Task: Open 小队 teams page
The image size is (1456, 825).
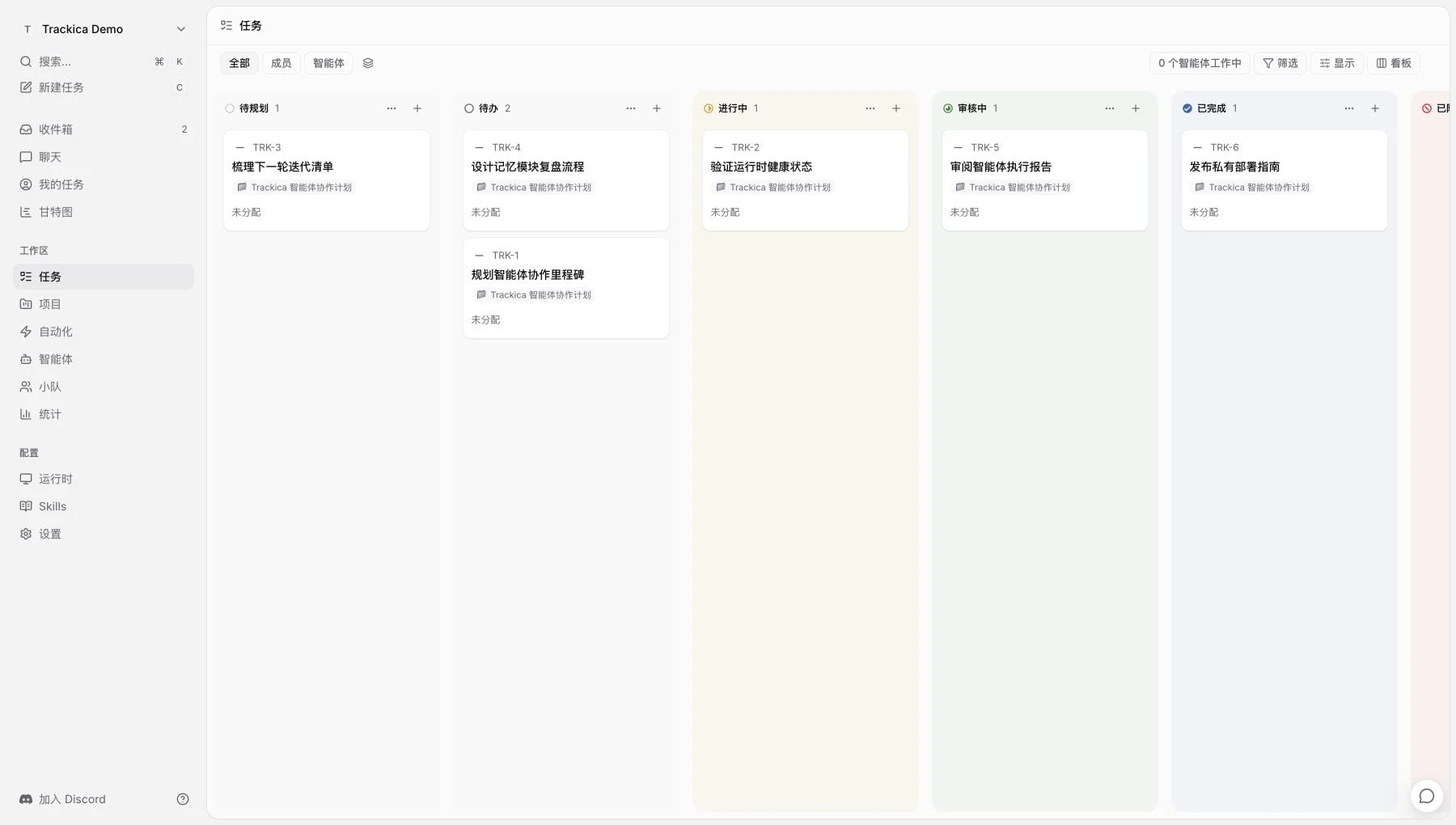Action: (104, 387)
